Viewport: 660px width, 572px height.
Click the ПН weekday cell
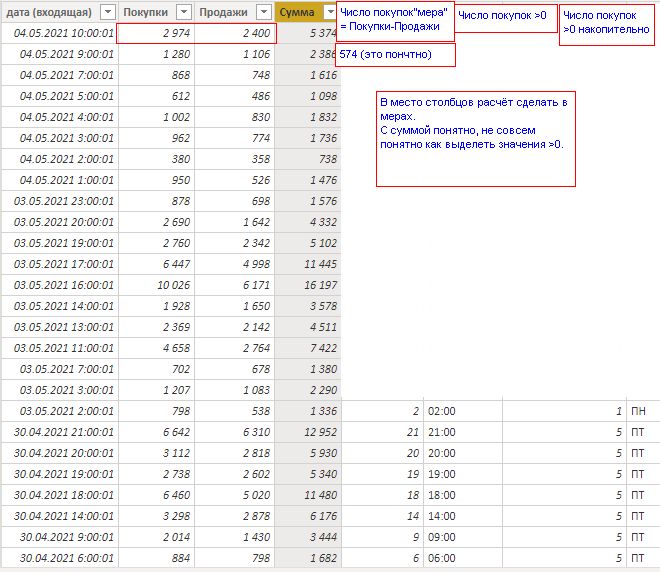click(643, 411)
